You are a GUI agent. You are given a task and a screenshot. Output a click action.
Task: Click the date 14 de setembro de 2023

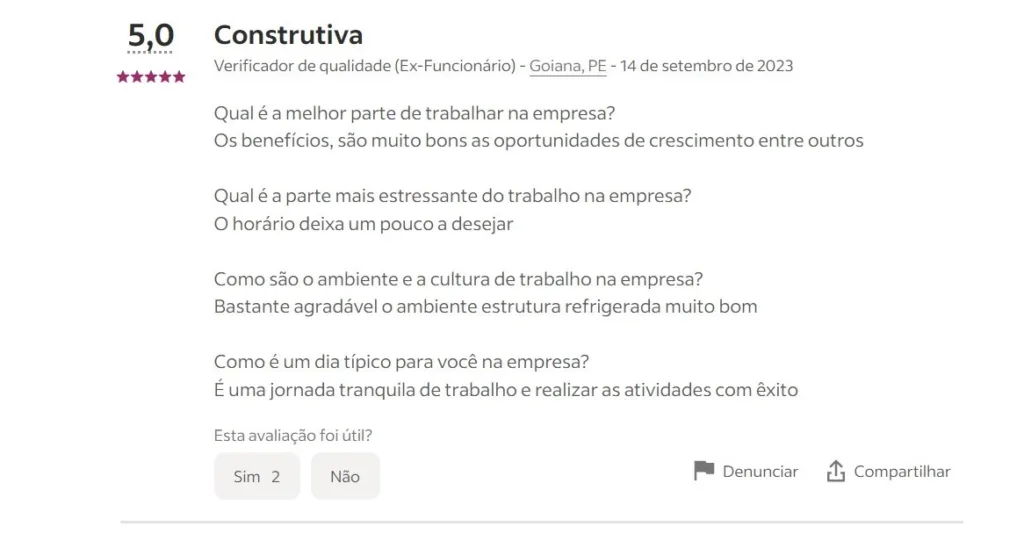click(x=706, y=66)
